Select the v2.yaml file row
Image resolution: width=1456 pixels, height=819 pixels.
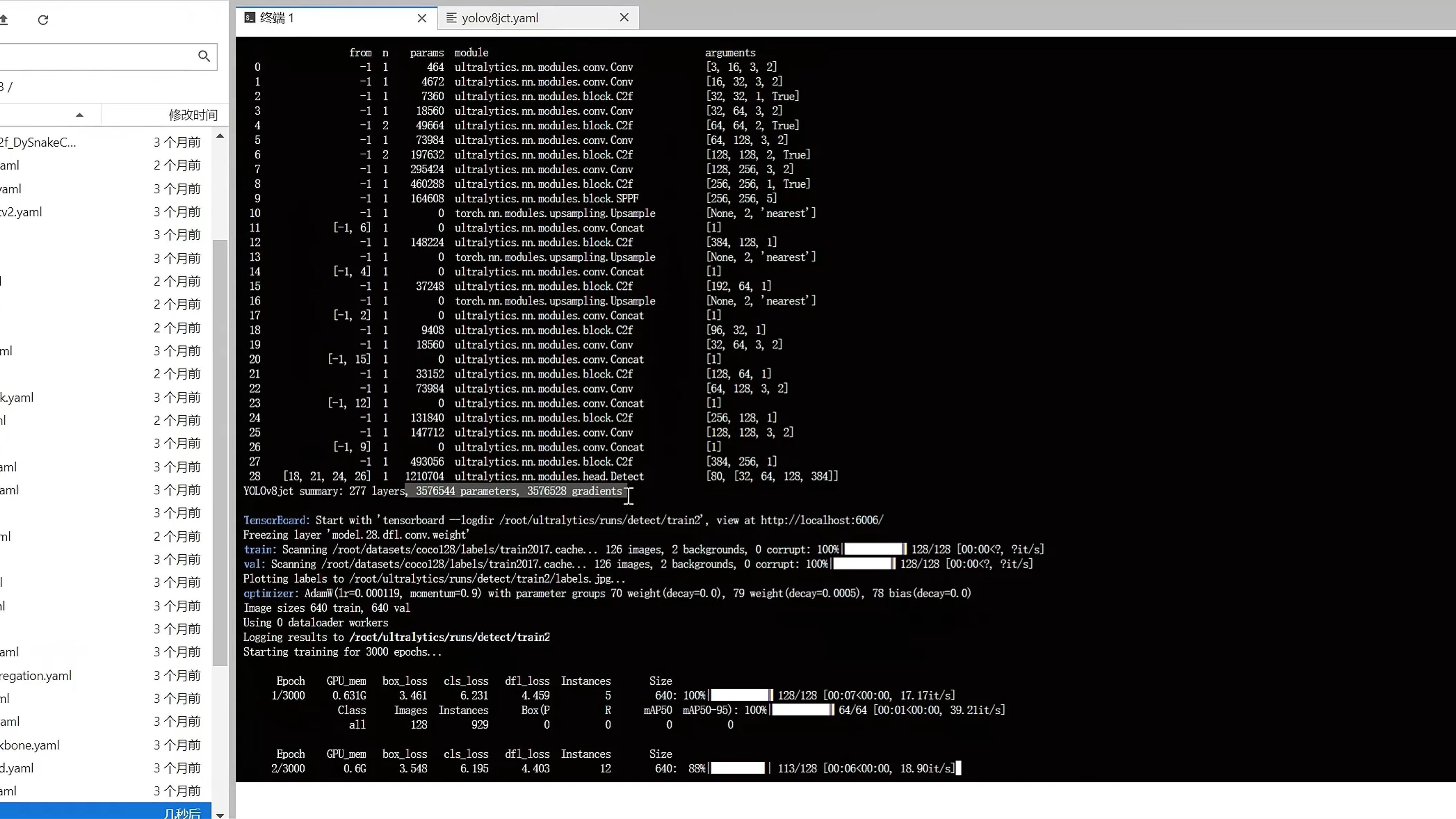[x=106, y=212]
